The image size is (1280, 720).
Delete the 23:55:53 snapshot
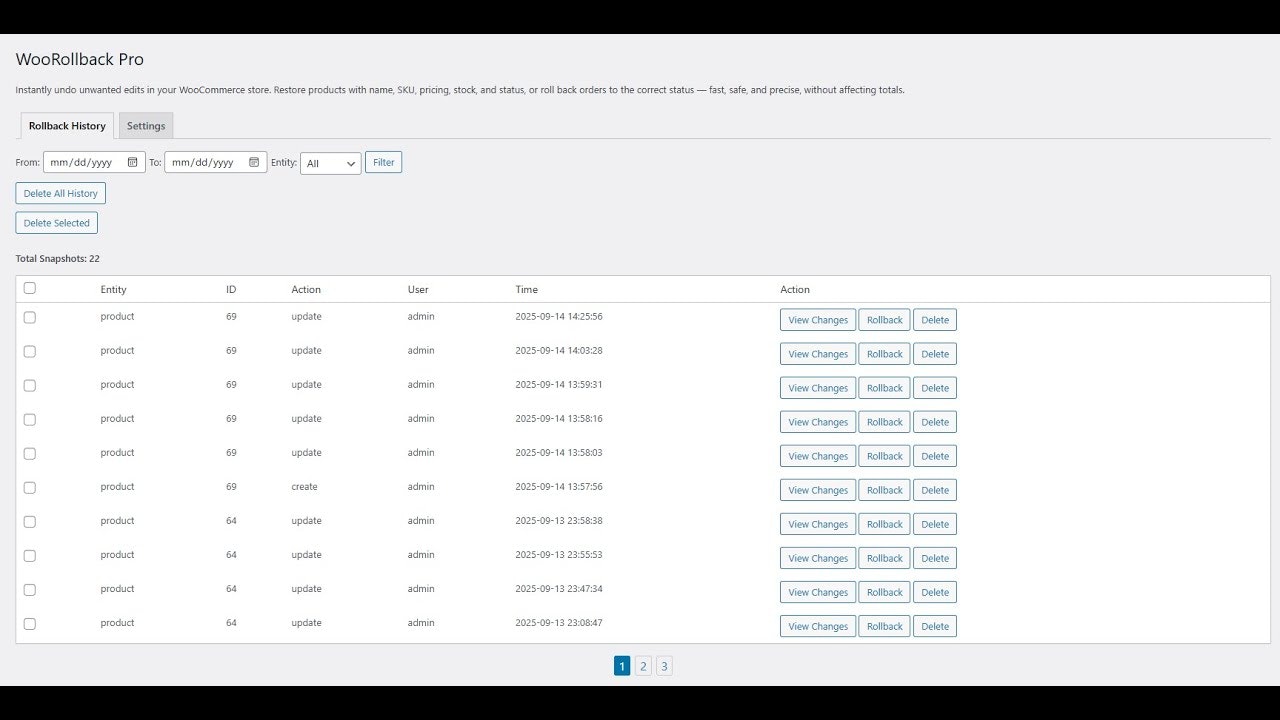[935, 558]
